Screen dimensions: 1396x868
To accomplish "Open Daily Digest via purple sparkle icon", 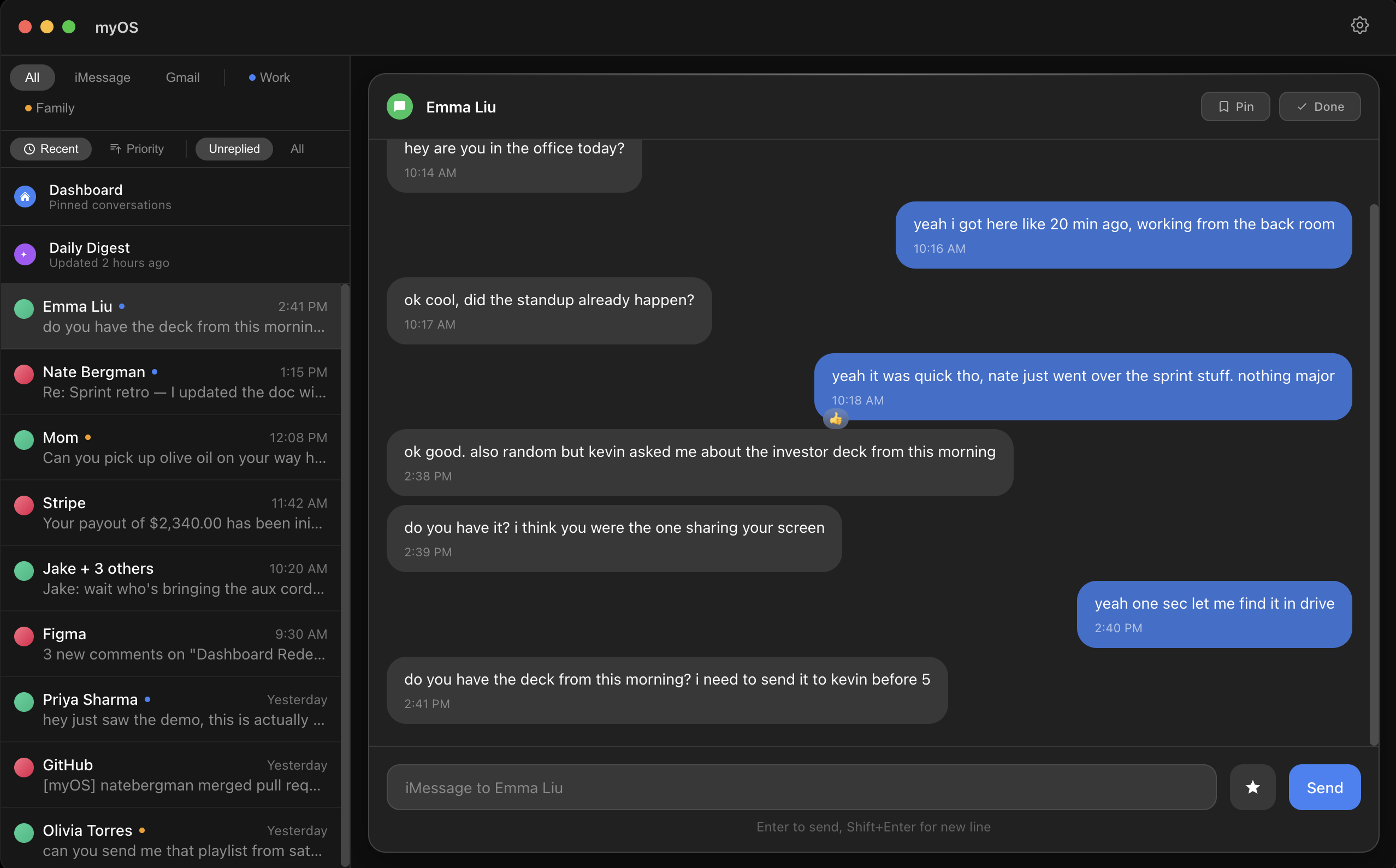I will point(25,254).
